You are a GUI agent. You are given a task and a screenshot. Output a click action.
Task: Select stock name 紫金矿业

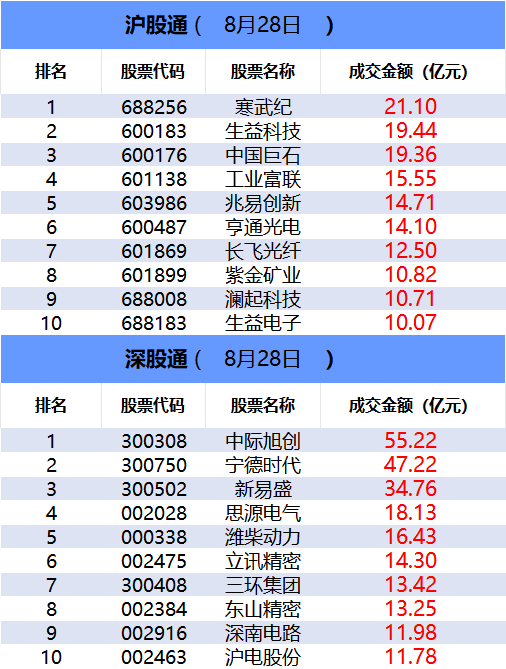[x=263, y=275]
